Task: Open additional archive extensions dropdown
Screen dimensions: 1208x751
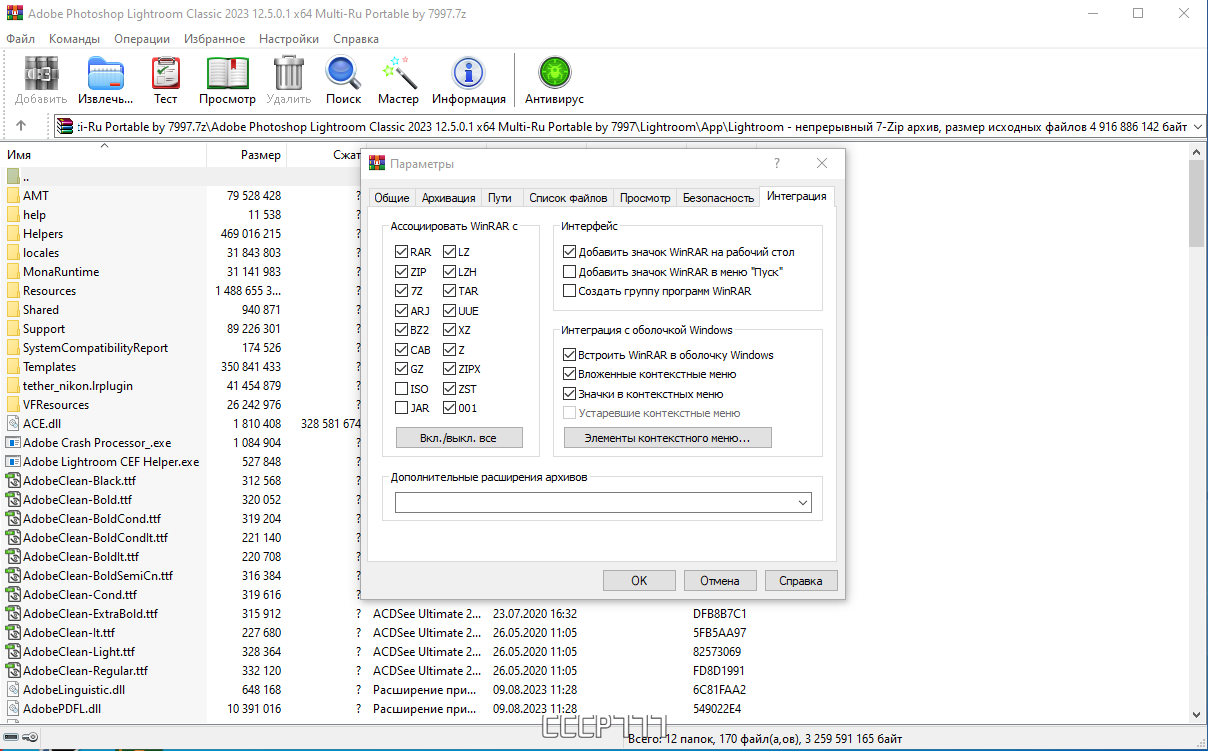Action: [x=804, y=503]
